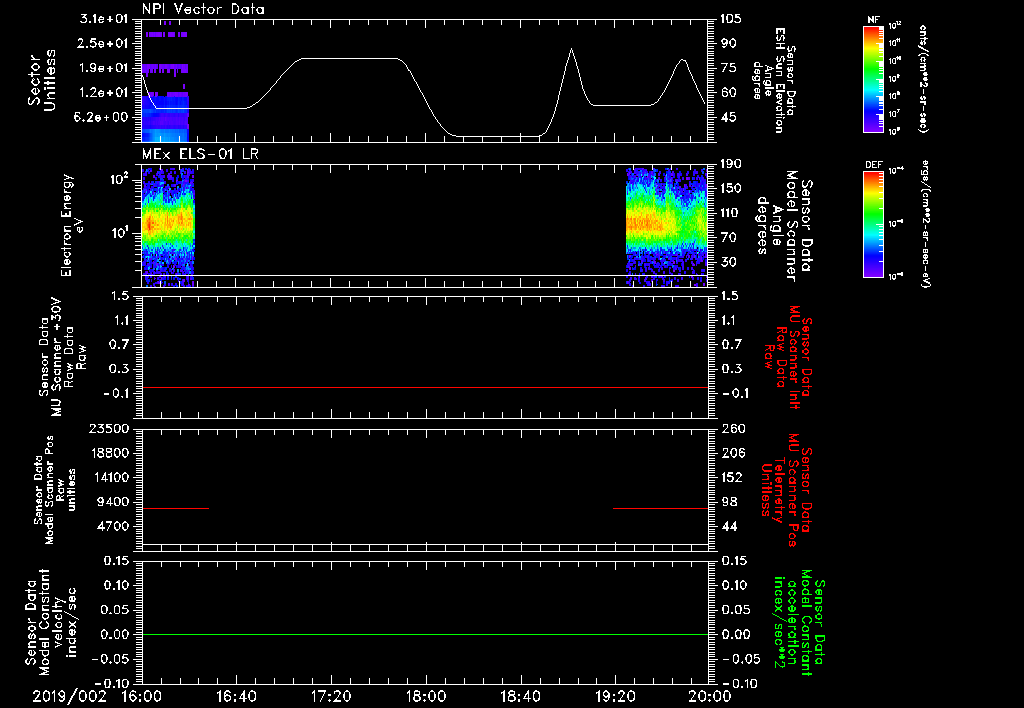The image size is (1024, 708).
Task: Click the 16:40 time axis label
Action: point(236,696)
